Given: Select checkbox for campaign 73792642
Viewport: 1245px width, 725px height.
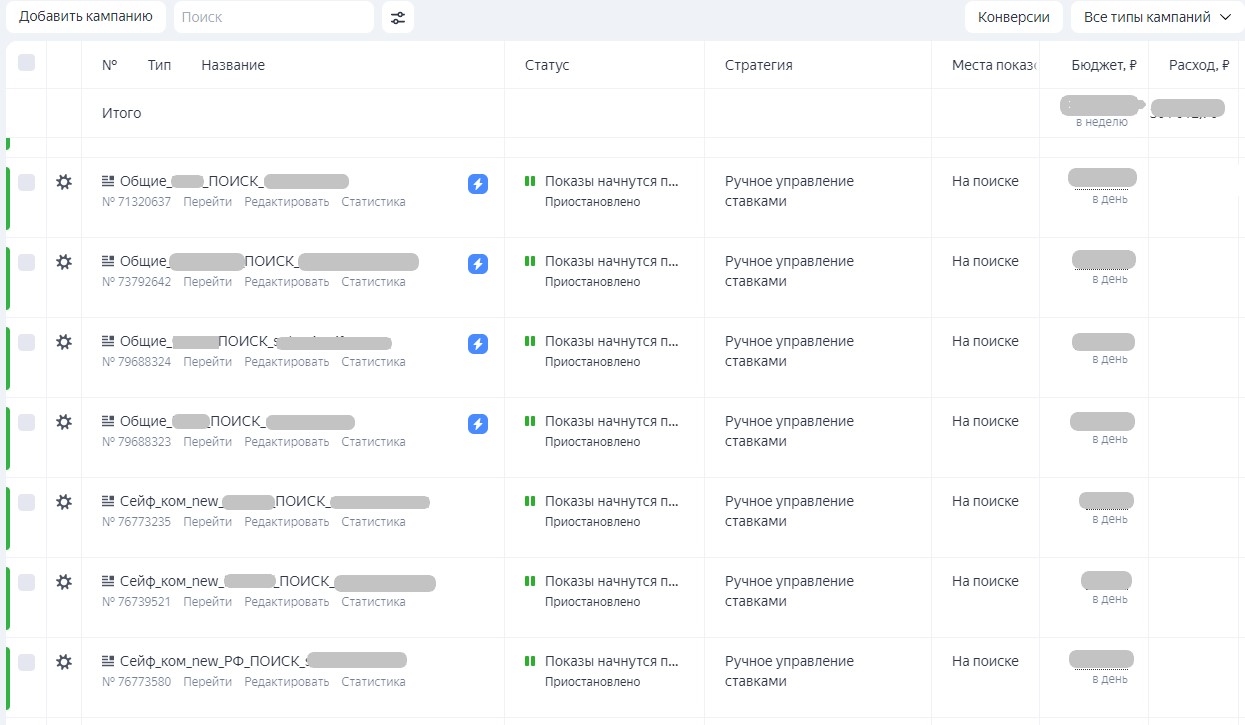Looking at the screenshot, I should pyautogui.click(x=27, y=262).
